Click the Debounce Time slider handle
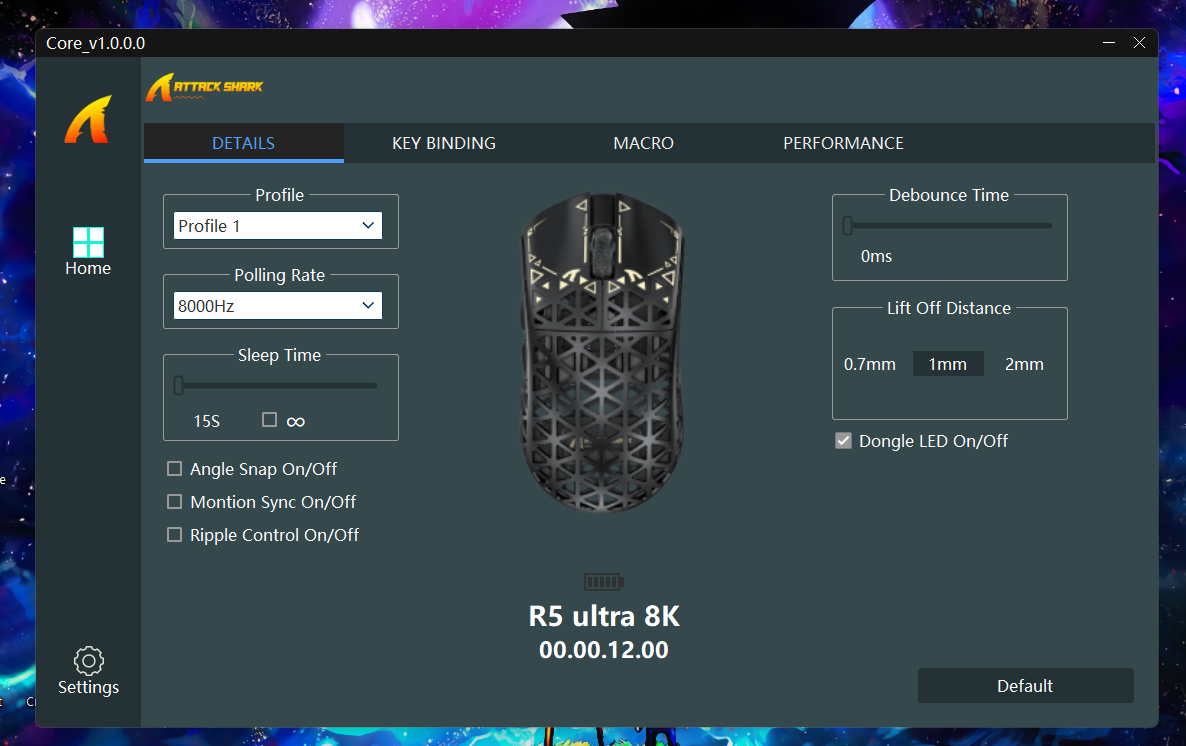This screenshot has height=746, width=1186. click(x=848, y=225)
